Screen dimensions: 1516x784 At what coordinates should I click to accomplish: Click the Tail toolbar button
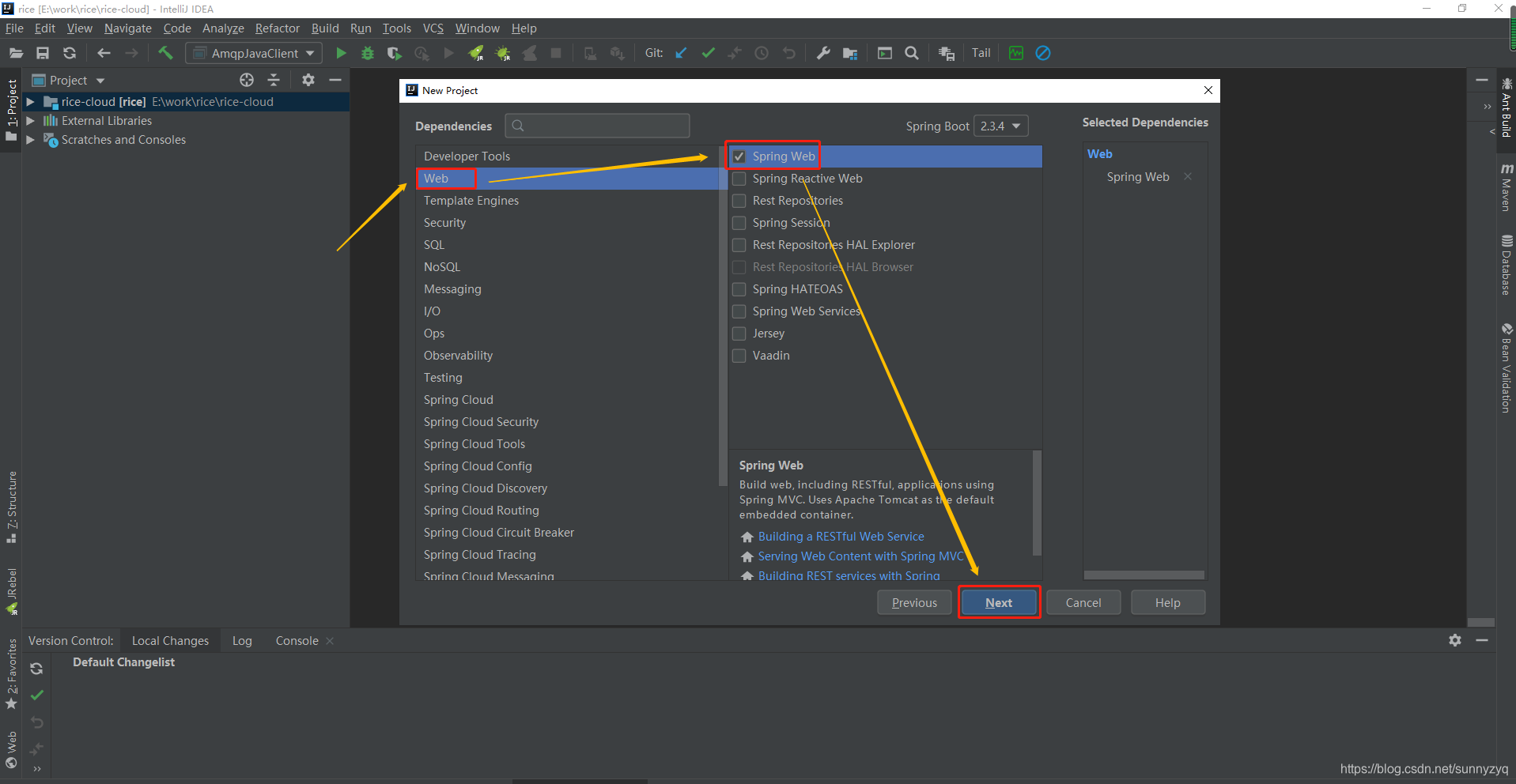pyautogui.click(x=981, y=53)
